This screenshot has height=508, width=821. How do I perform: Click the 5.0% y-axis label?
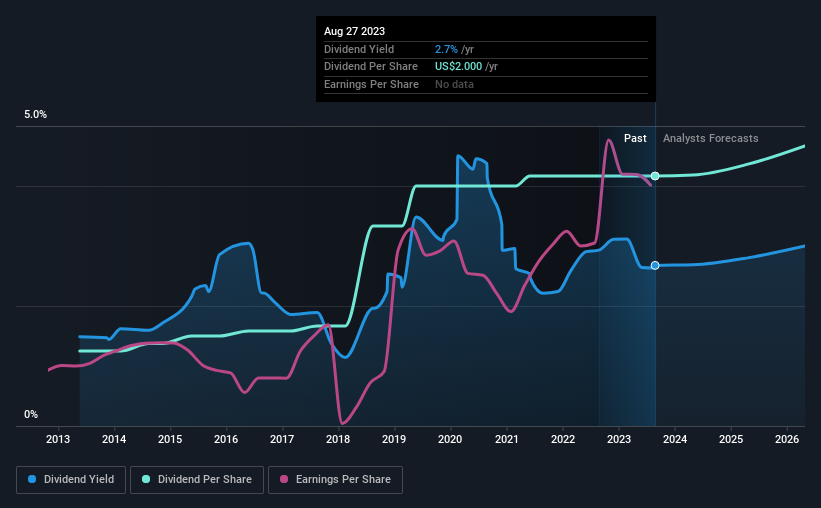tap(35, 114)
